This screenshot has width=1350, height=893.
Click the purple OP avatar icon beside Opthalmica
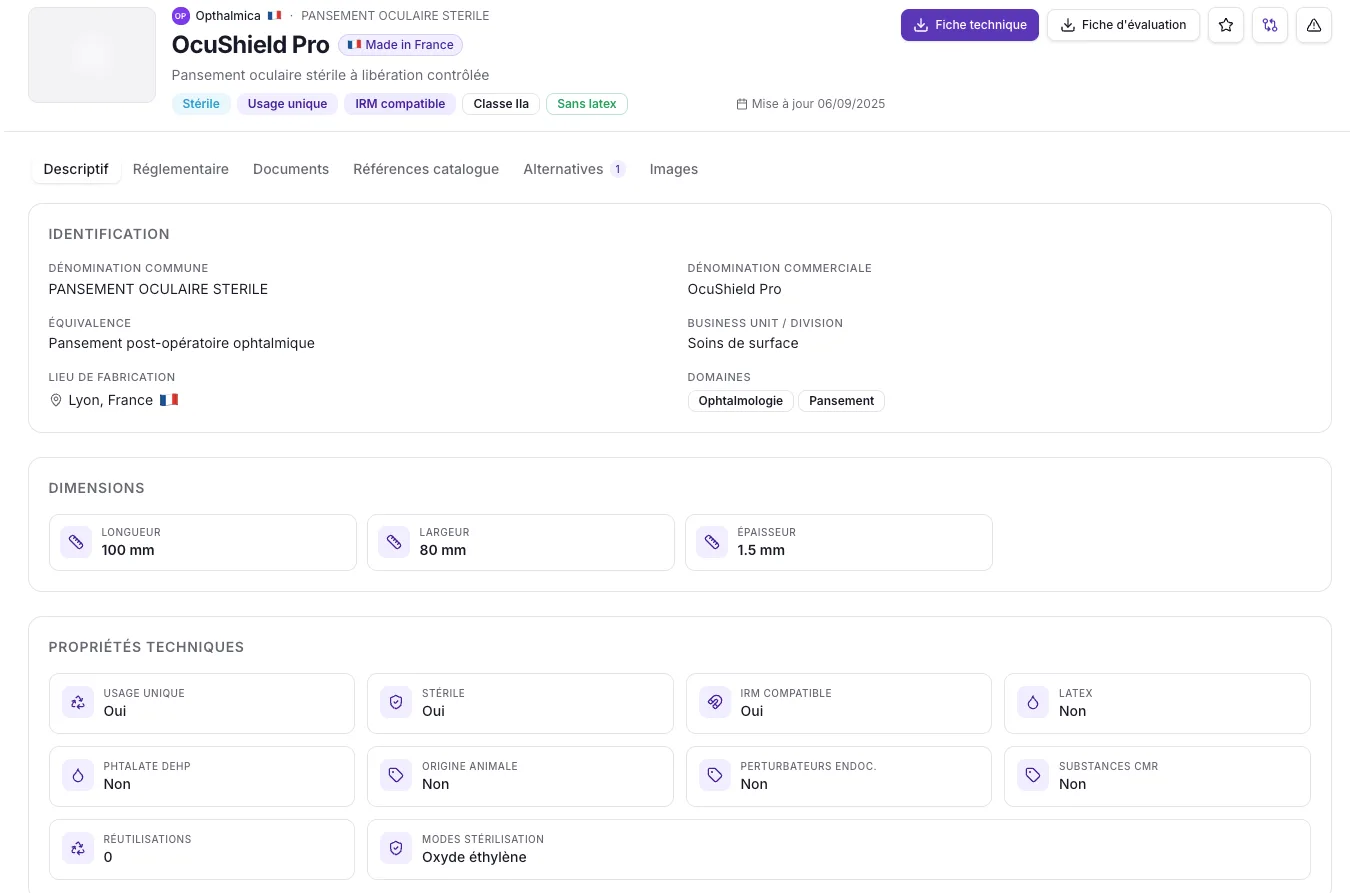(x=181, y=16)
